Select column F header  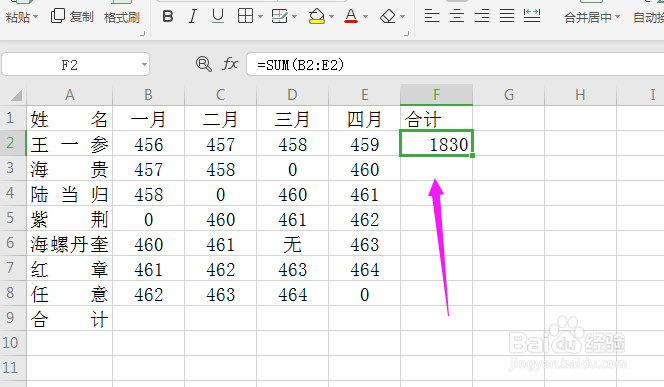tap(437, 95)
